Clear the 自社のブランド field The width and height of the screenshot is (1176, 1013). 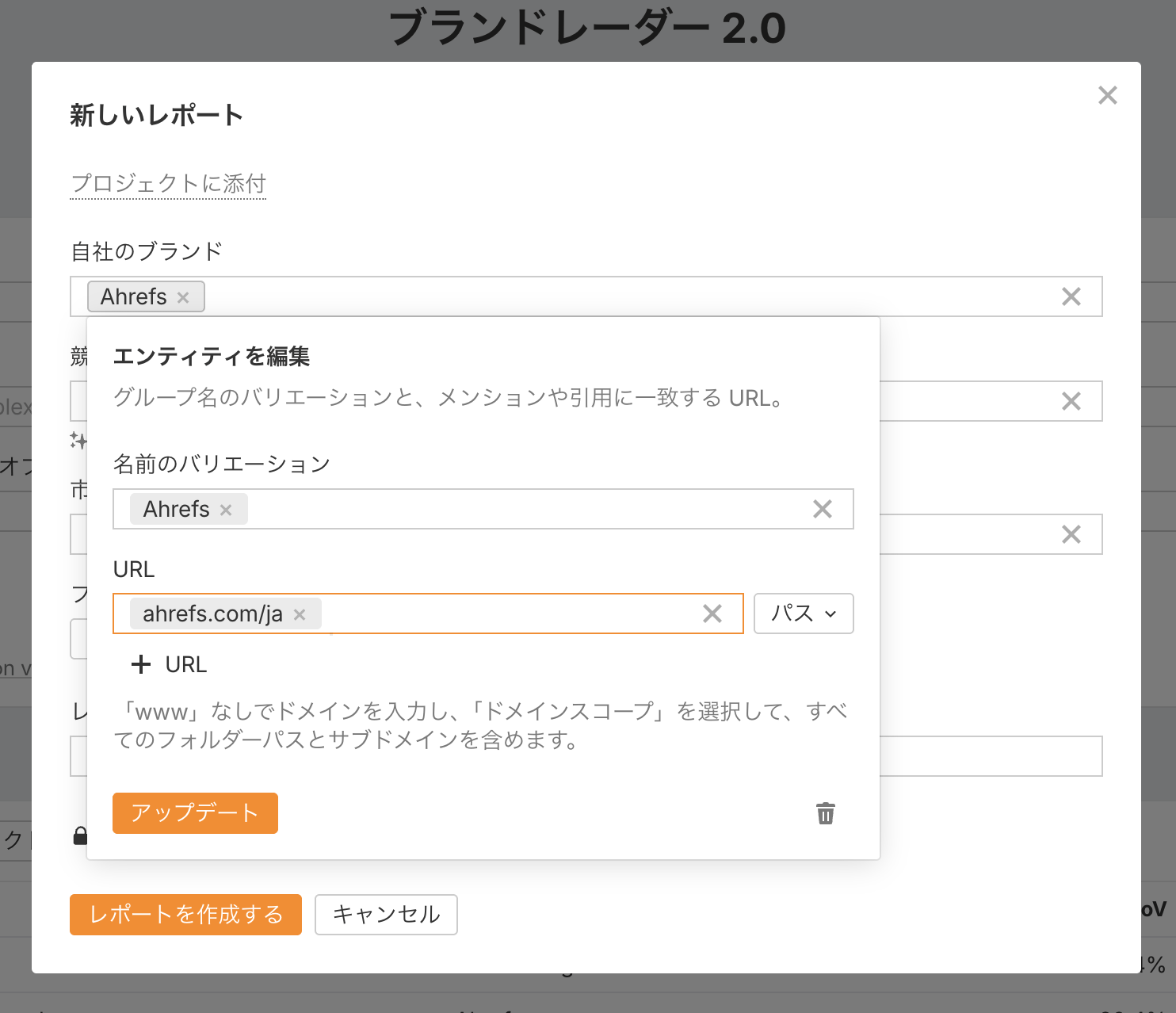click(x=1071, y=297)
